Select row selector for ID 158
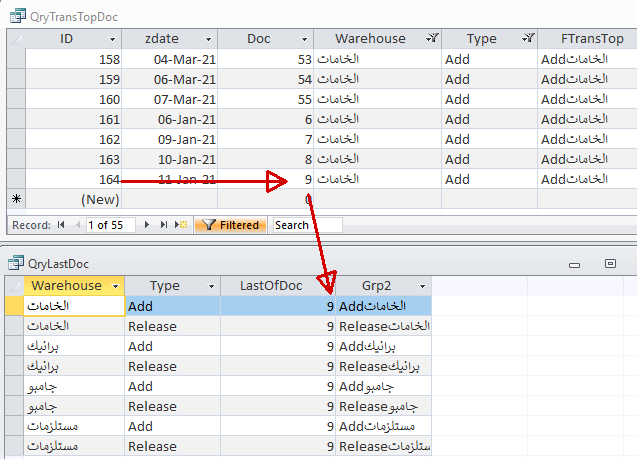The image size is (637, 459). [16, 59]
